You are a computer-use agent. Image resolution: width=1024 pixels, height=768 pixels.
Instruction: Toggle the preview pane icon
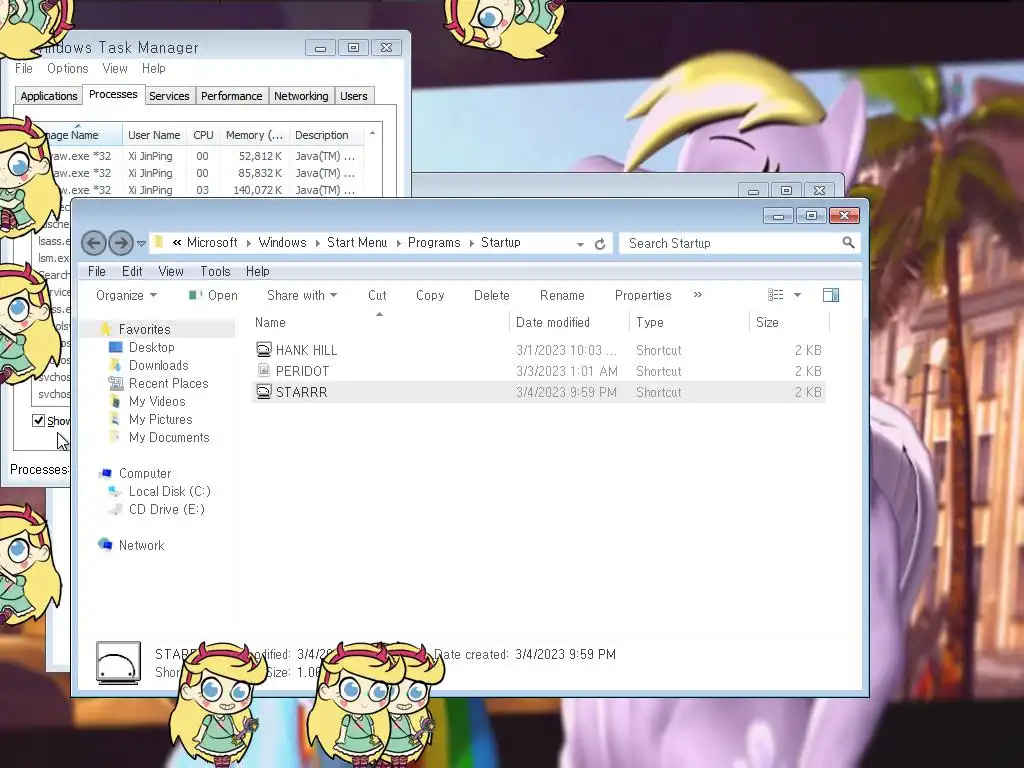point(831,295)
